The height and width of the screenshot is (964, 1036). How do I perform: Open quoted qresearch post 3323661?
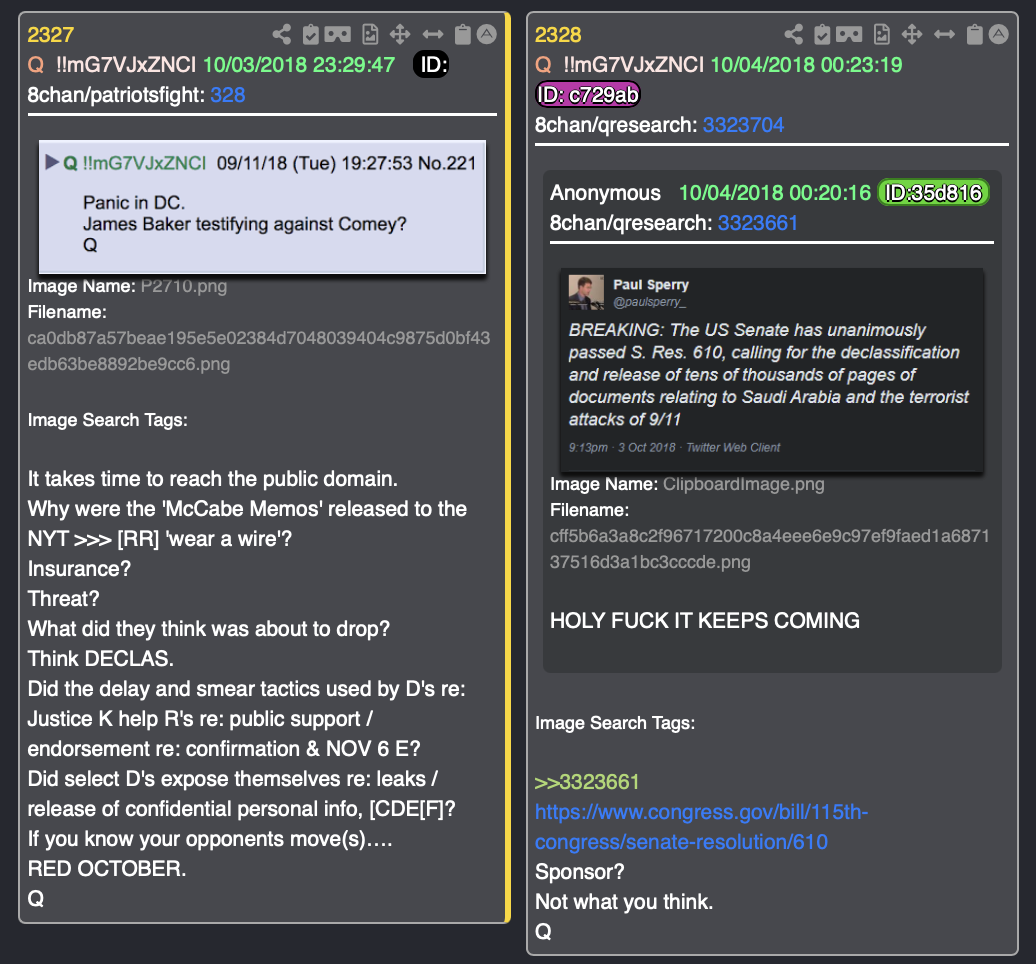[757, 223]
